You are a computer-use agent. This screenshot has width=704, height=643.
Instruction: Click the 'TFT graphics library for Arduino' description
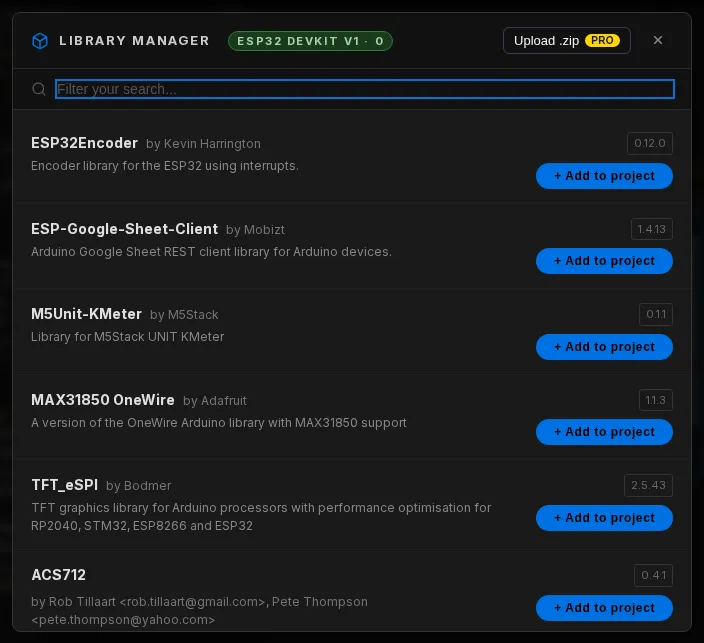click(x=261, y=517)
